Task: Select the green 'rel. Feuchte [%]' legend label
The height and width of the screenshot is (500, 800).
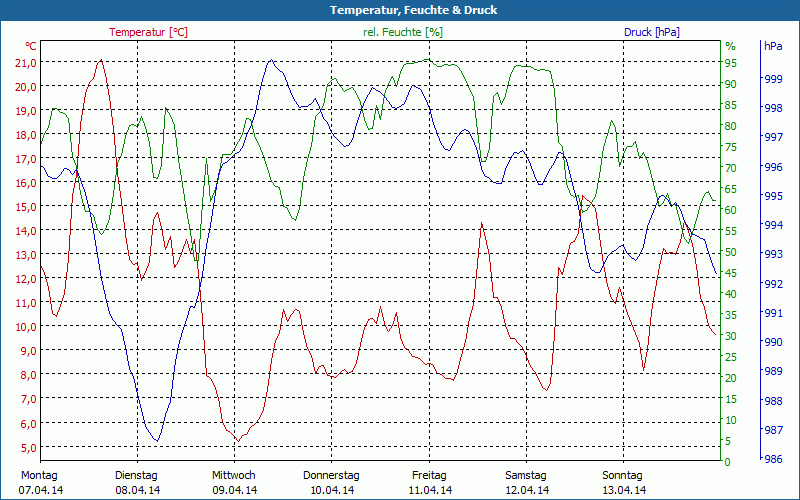Action: click(x=403, y=32)
